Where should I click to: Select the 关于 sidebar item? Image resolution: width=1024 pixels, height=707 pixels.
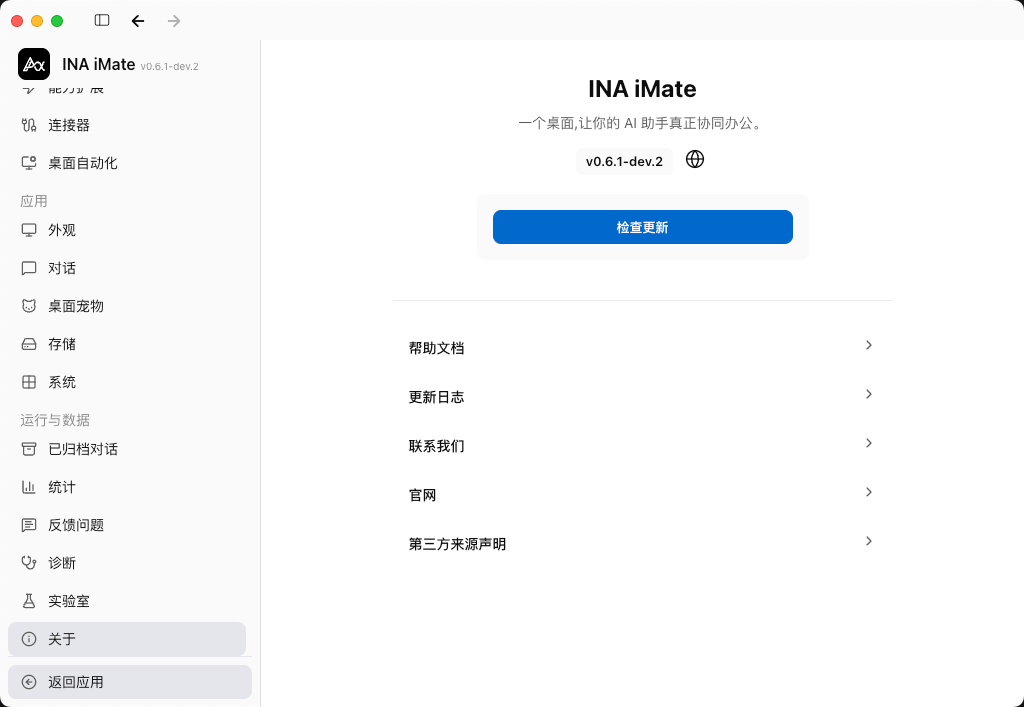[127, 639]
